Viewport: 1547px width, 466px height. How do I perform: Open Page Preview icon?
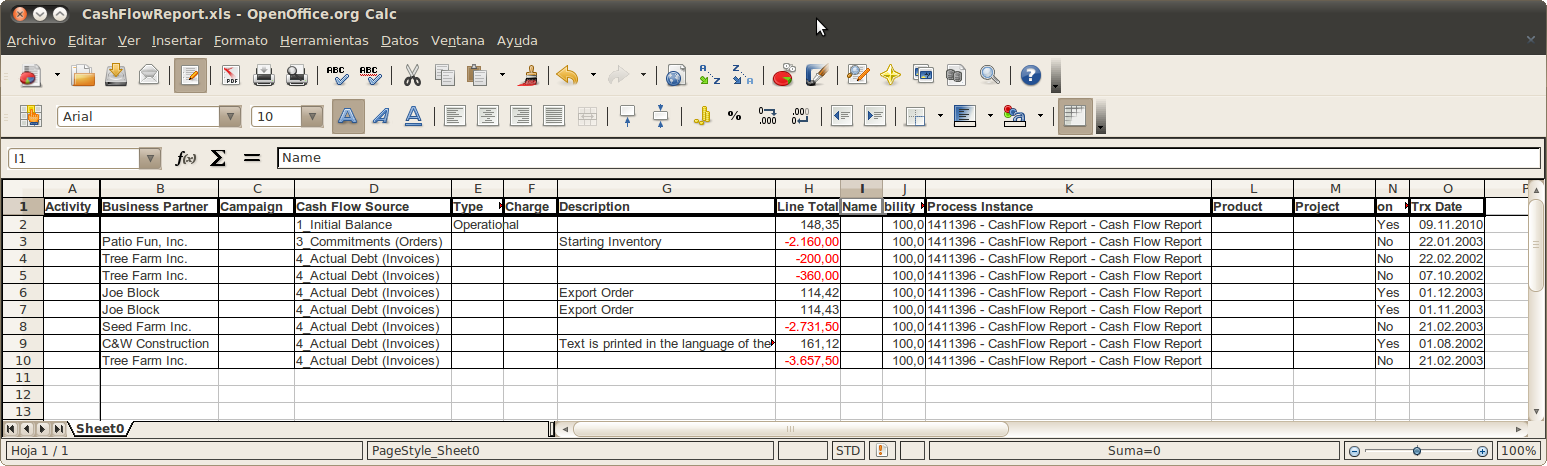(296, 75)
